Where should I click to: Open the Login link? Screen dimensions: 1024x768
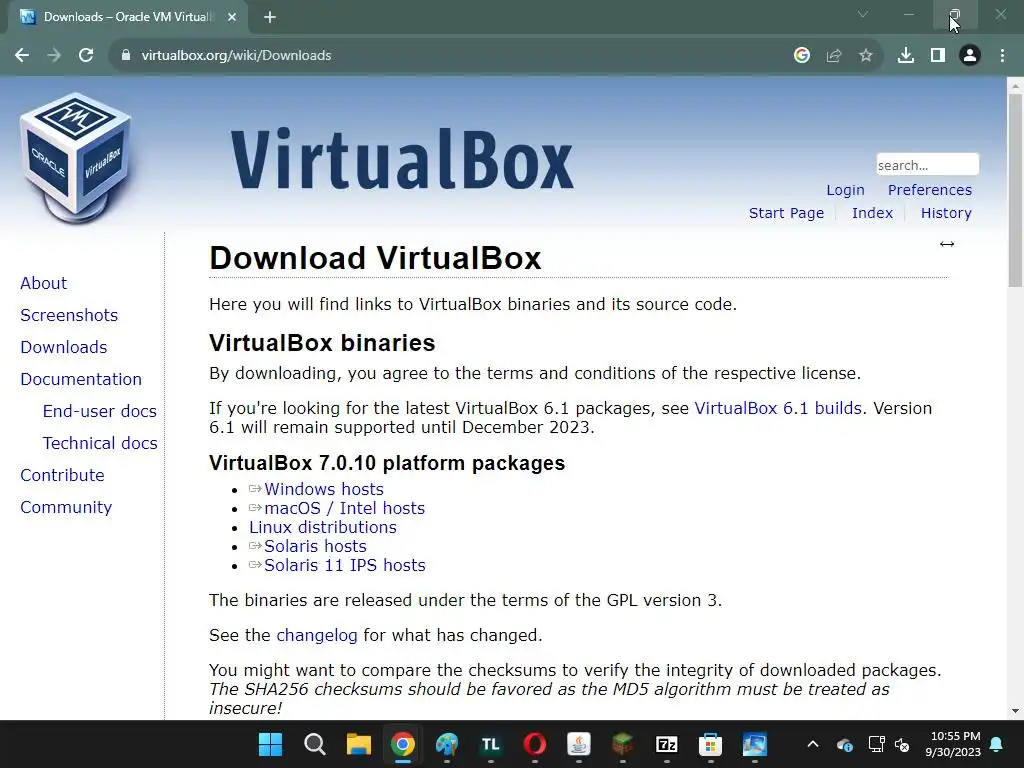coord(845,190)
